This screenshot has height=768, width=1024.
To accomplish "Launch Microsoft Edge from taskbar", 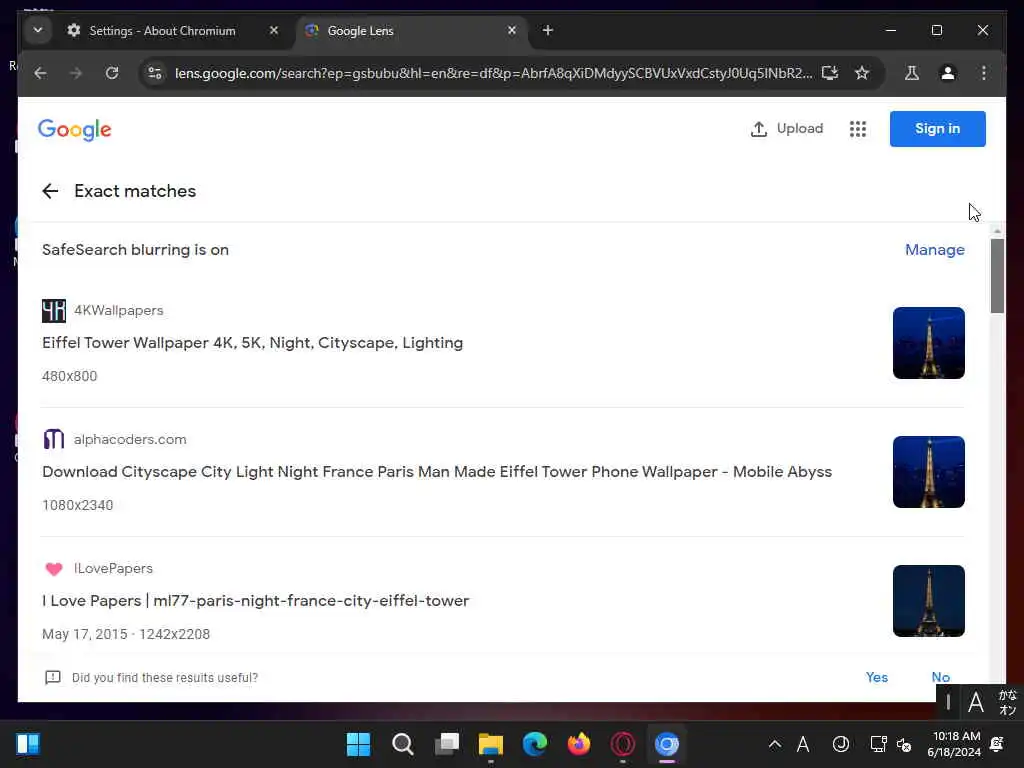I will pos(535,744).
